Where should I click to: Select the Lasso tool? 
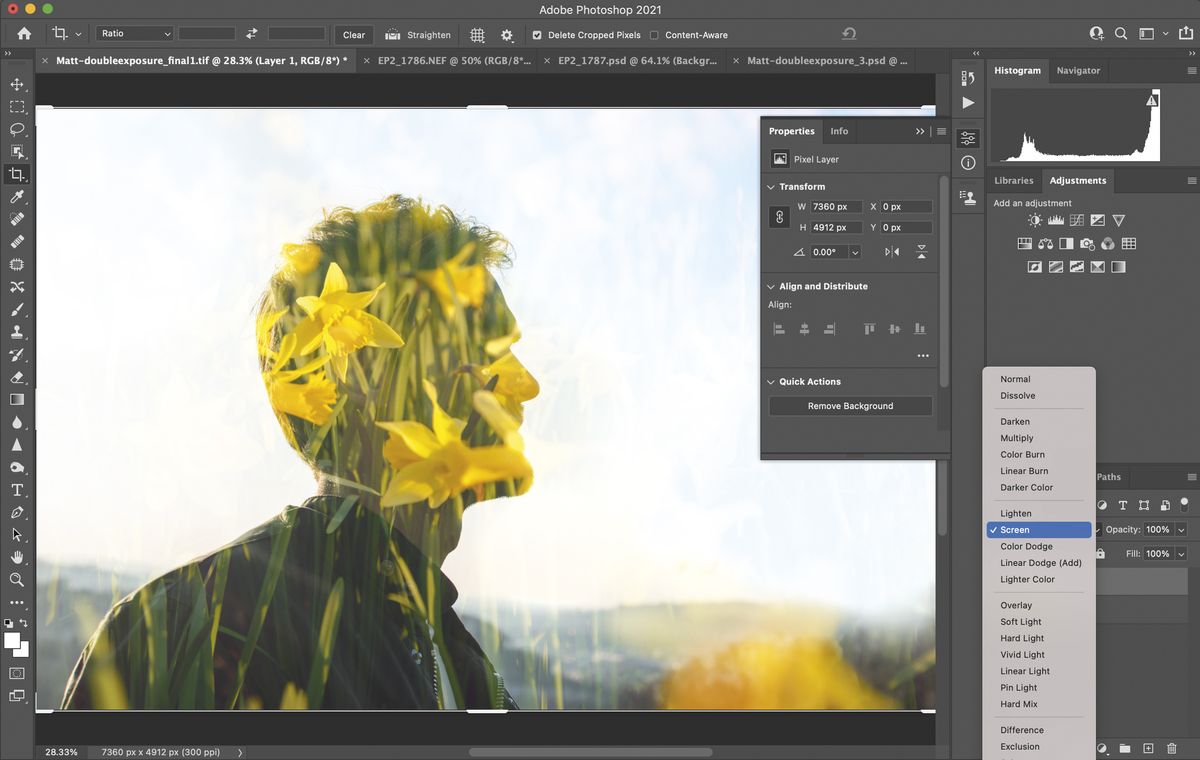pos(17,130)
